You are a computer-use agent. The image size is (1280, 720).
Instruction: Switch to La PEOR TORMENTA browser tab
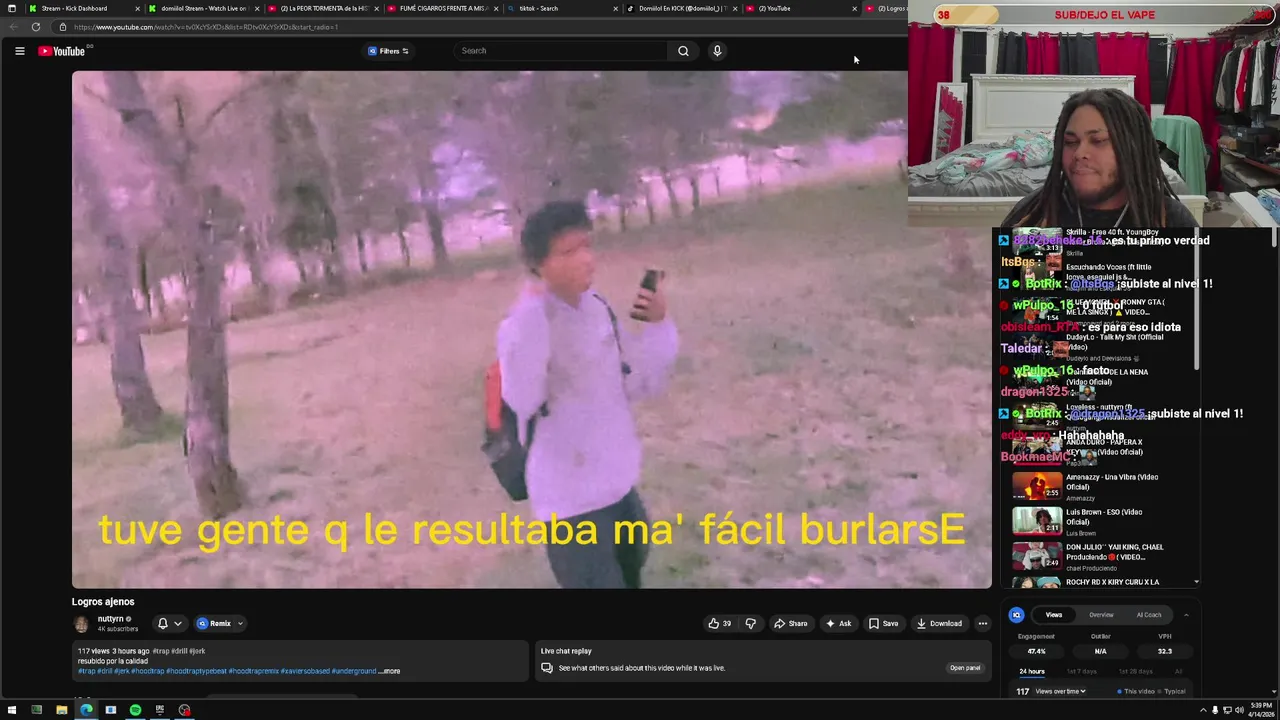click(324, 8)
